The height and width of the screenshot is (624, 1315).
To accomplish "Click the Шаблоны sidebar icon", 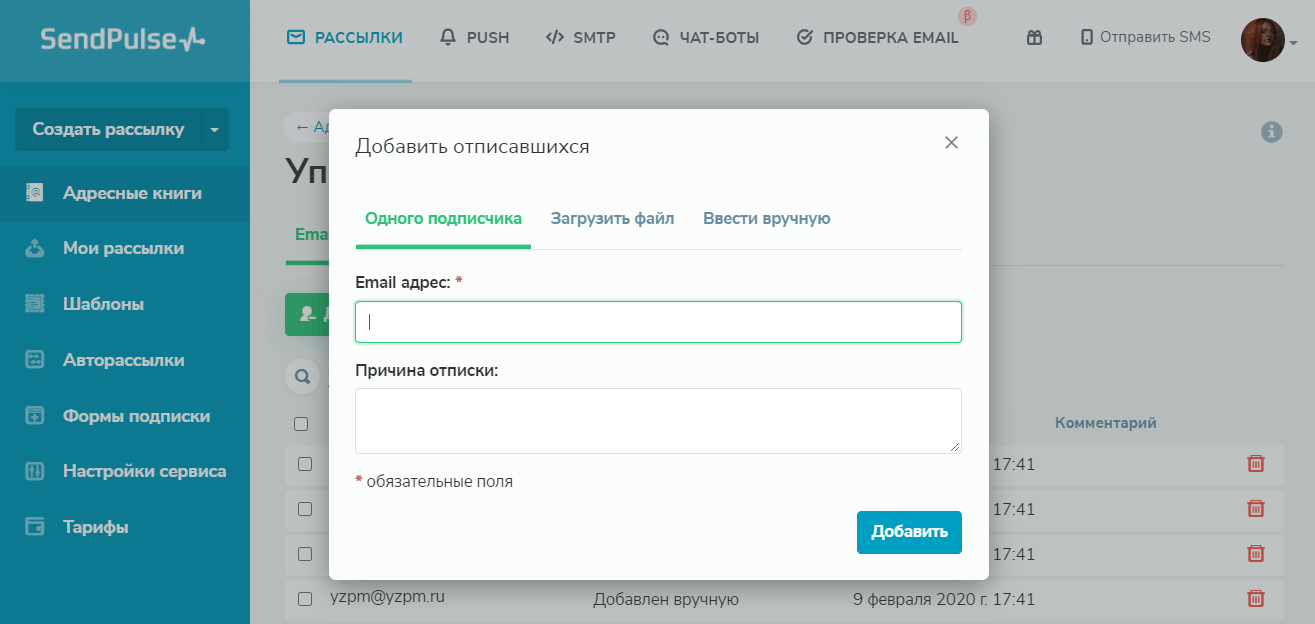I will pyautogui.click(x=35, y=304).
